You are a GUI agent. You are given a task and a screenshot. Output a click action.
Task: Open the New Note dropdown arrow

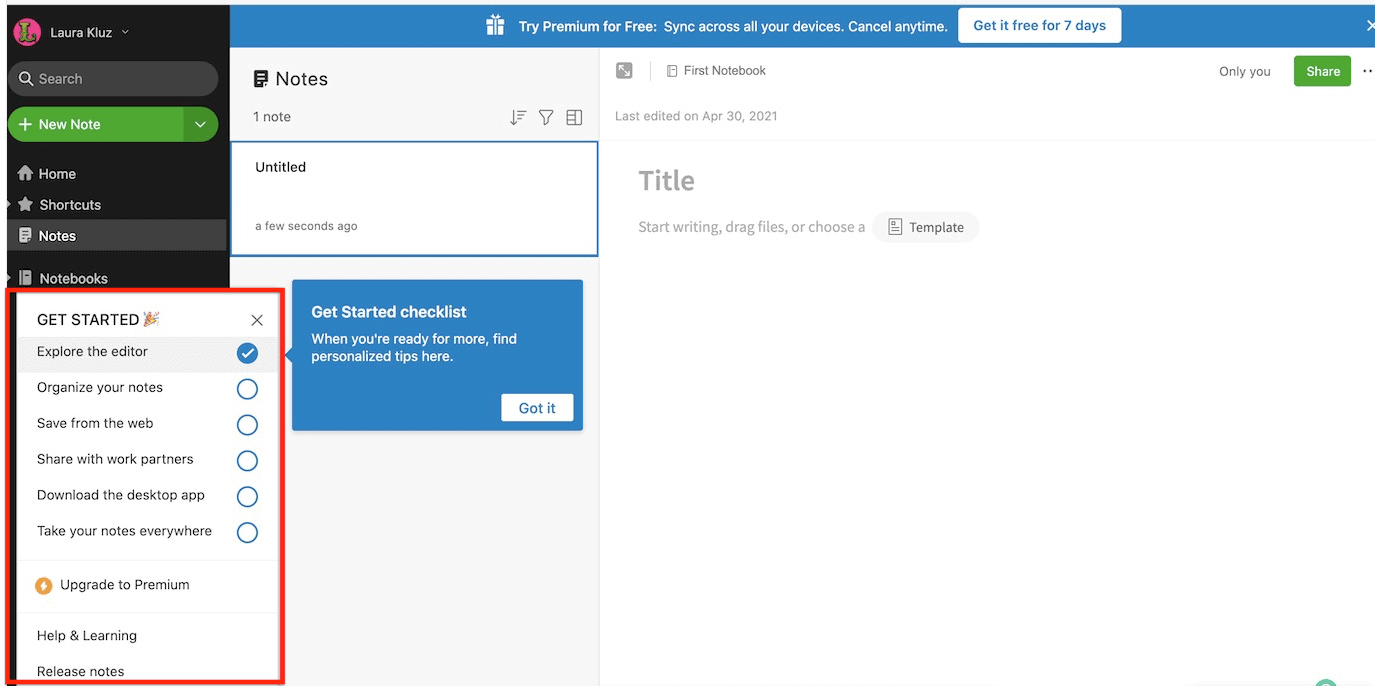coord(200,125)
